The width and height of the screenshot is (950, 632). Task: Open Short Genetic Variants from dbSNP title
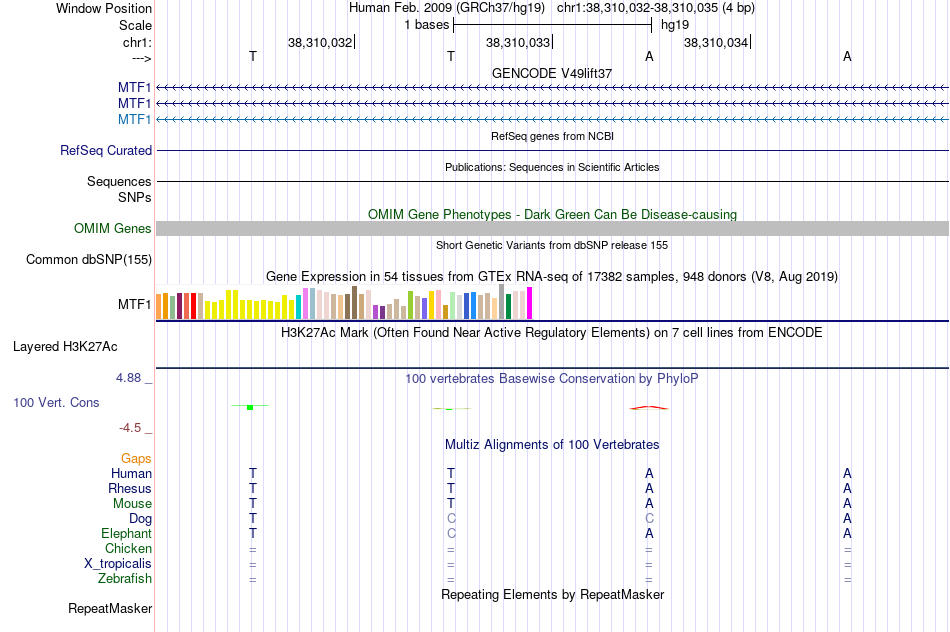click(552, 245)
